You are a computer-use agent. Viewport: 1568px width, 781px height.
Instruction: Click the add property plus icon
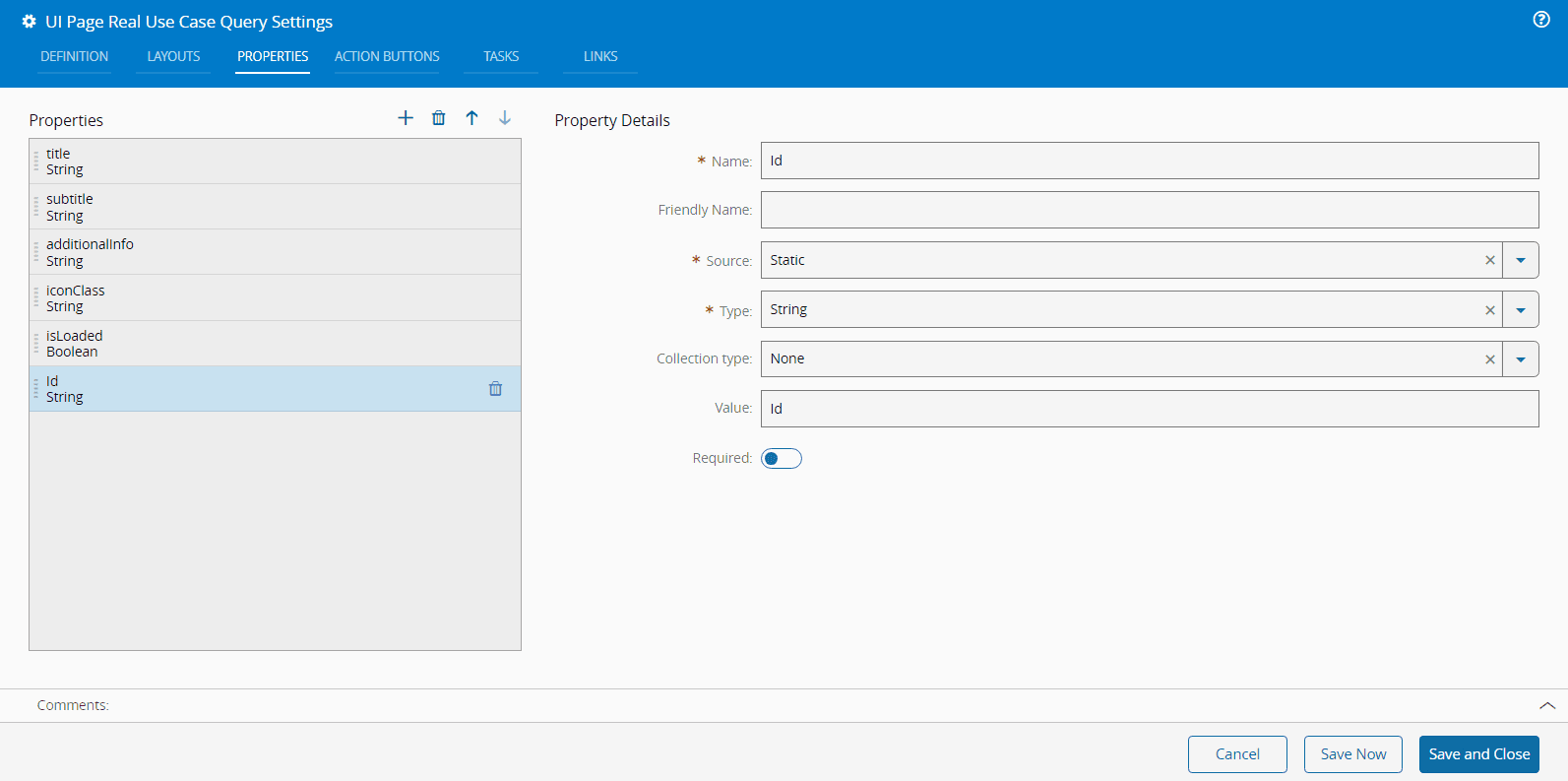(x=406, y=118)
